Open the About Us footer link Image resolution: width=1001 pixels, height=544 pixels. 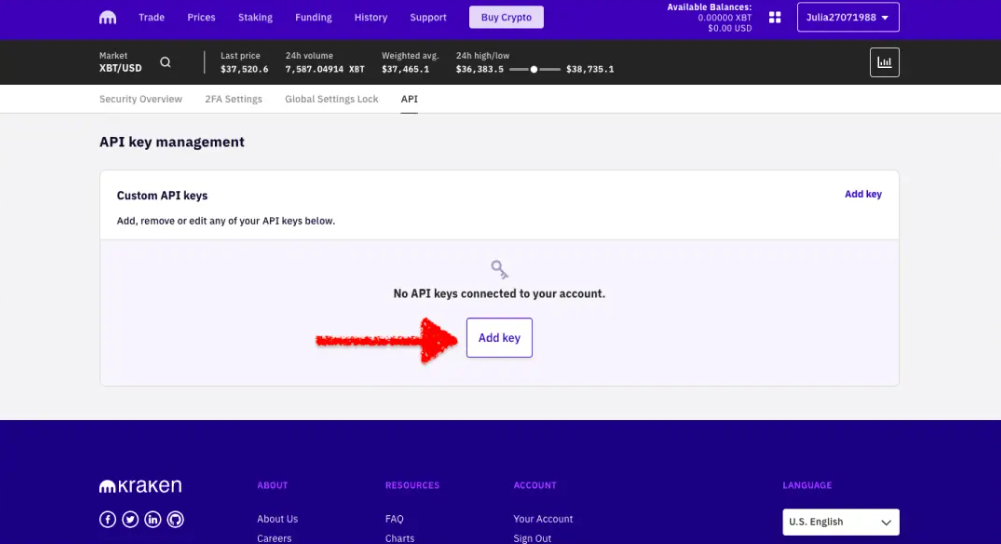pyautogui.click(x=277, y=519)
